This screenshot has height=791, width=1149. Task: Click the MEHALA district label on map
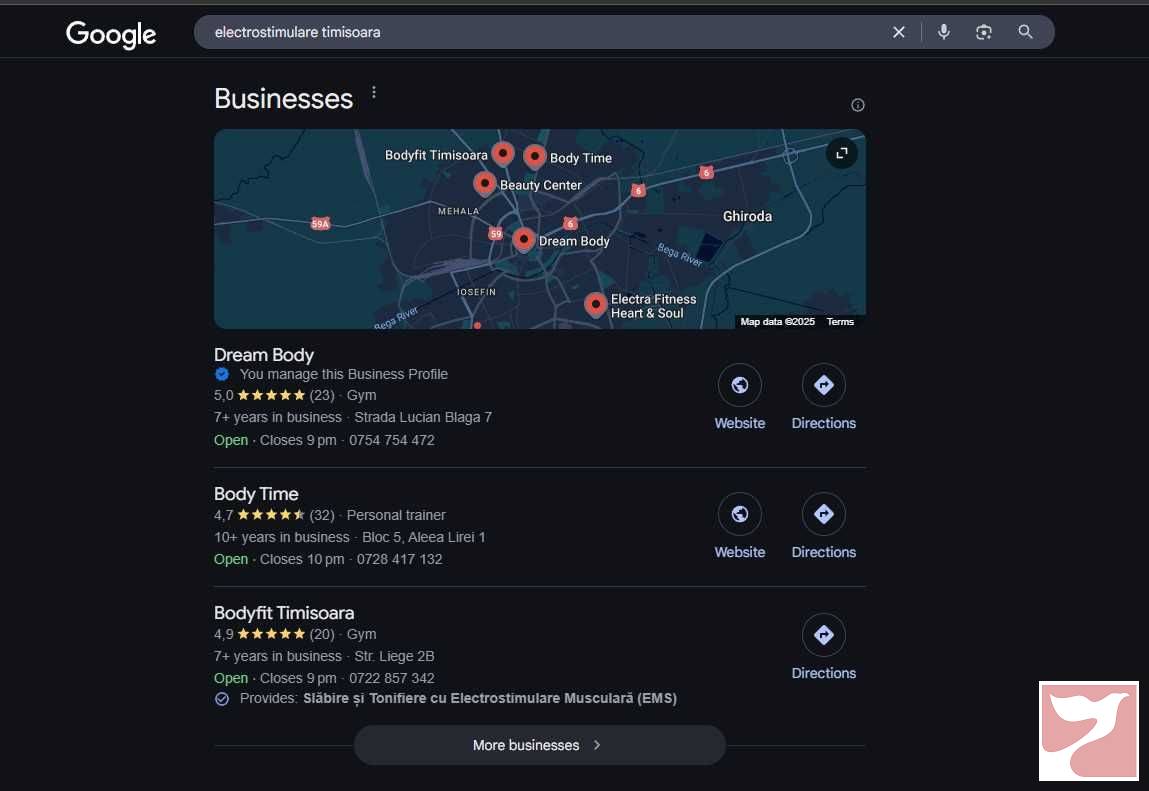click(459, 211)
